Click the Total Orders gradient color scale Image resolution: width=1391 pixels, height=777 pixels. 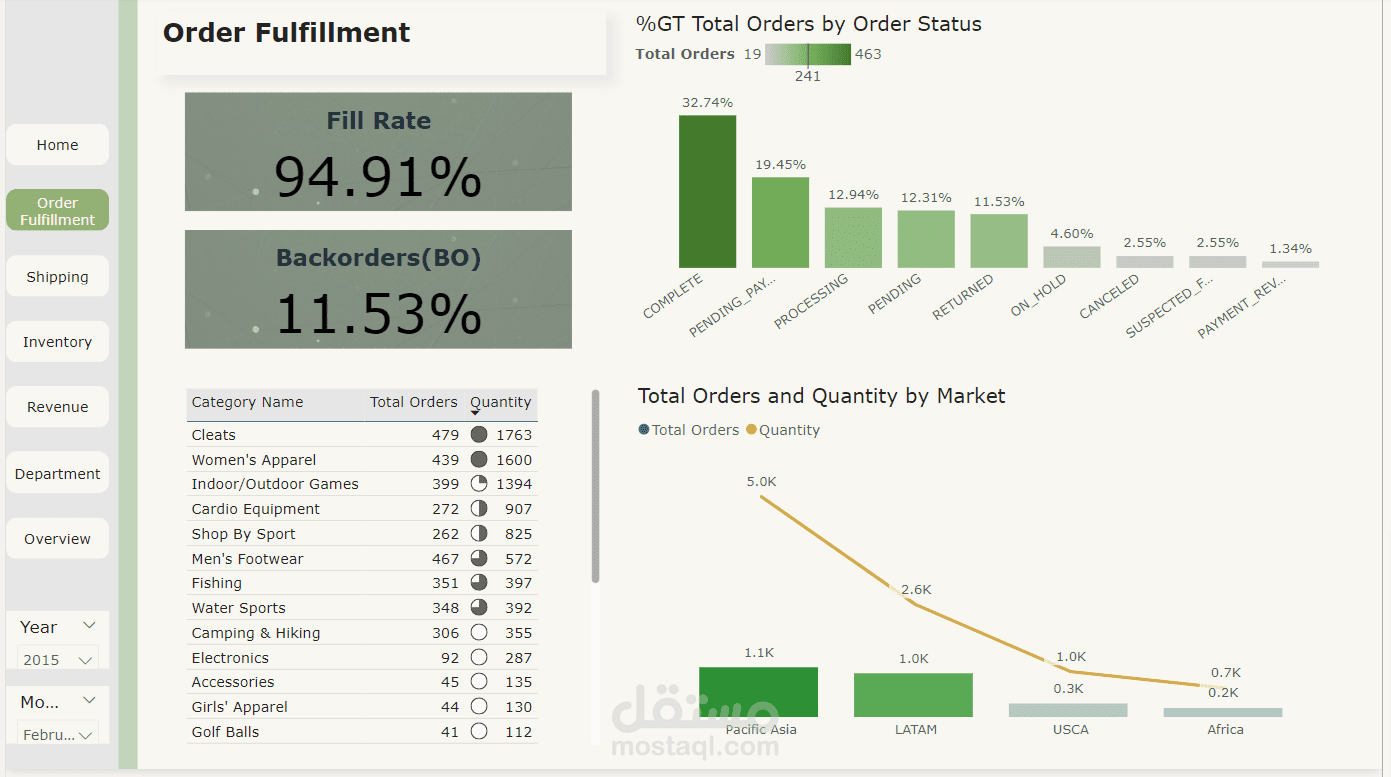(x=808, y=54)
